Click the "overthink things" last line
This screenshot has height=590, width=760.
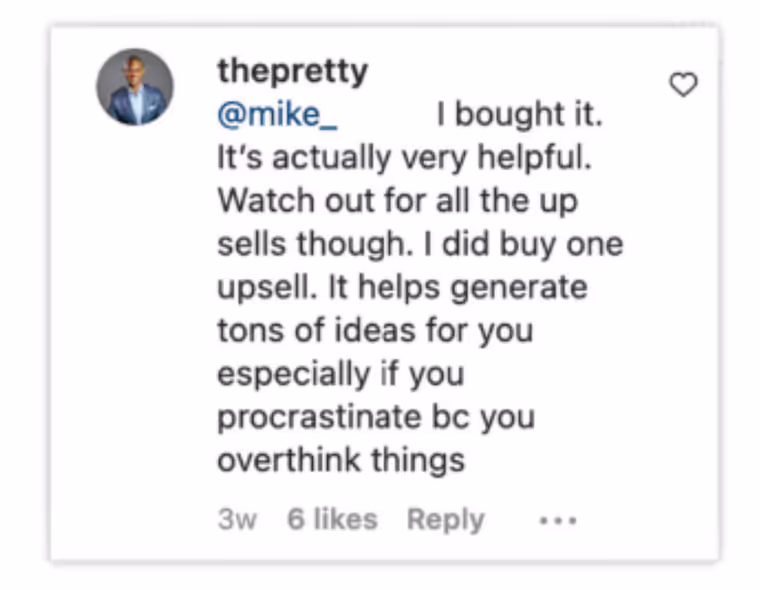click(341, 461)
